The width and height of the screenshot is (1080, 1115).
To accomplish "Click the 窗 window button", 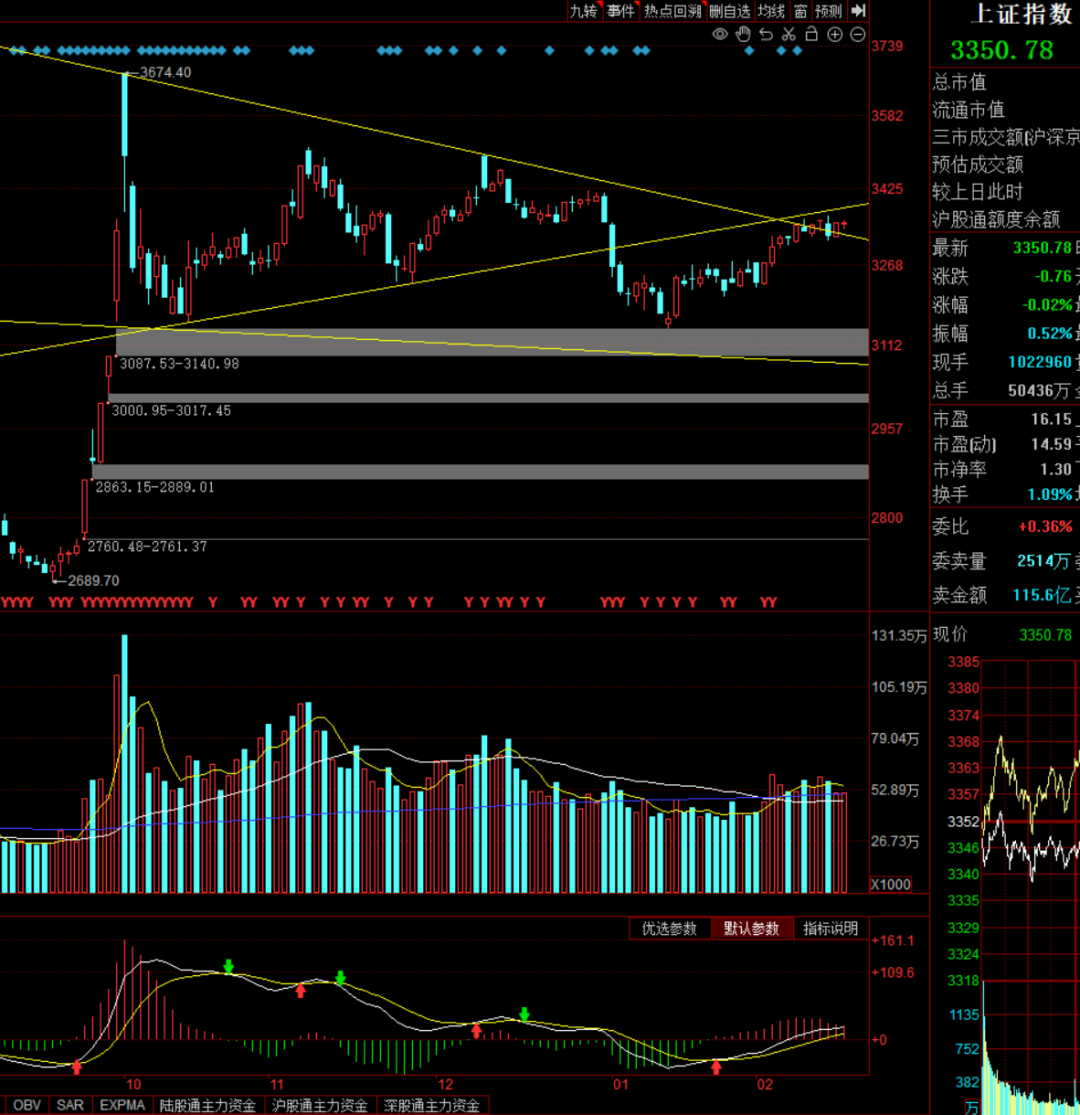I will coord(801,11).
